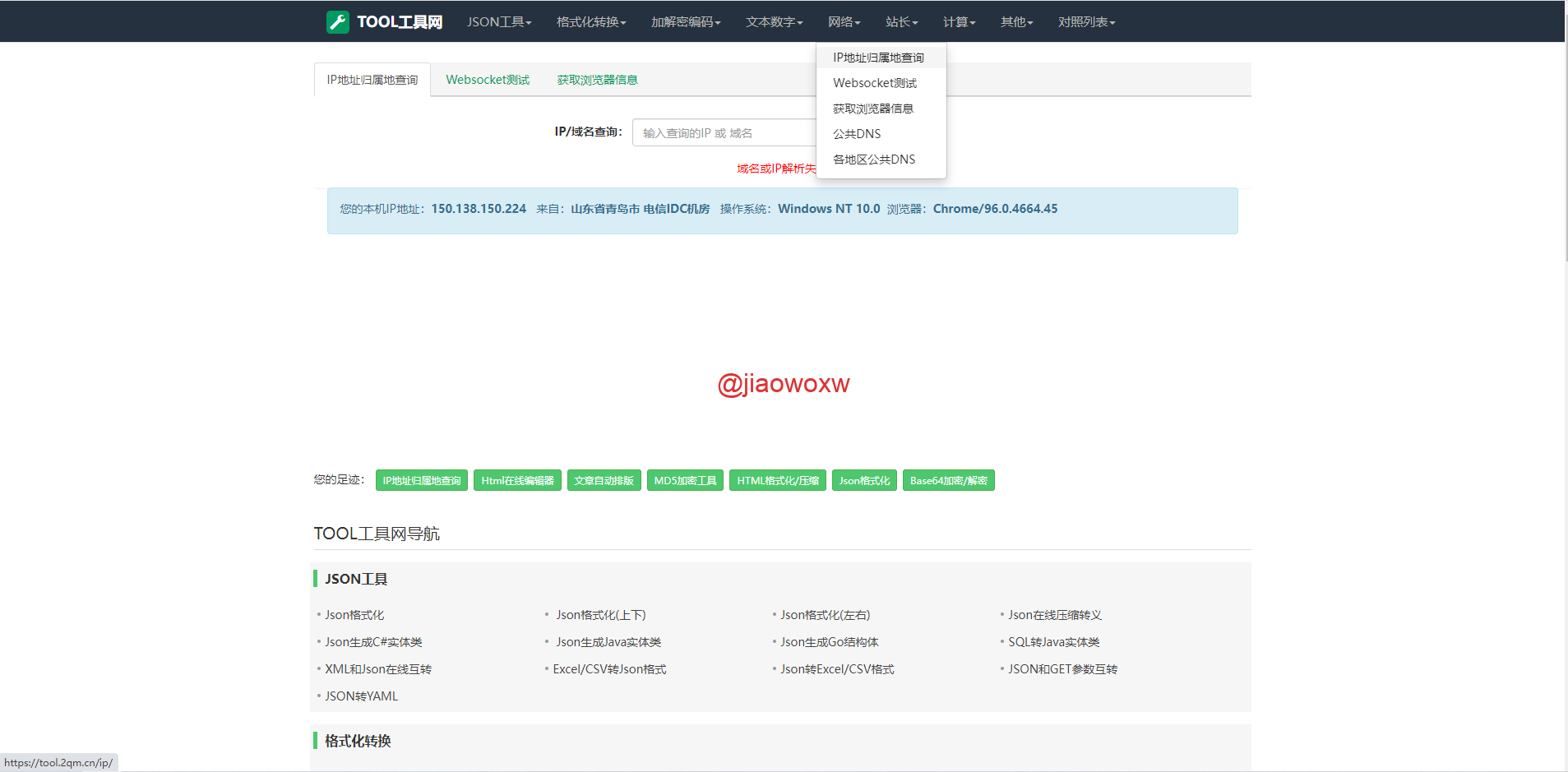Open the SQL转Java实体类 link

1054,642
